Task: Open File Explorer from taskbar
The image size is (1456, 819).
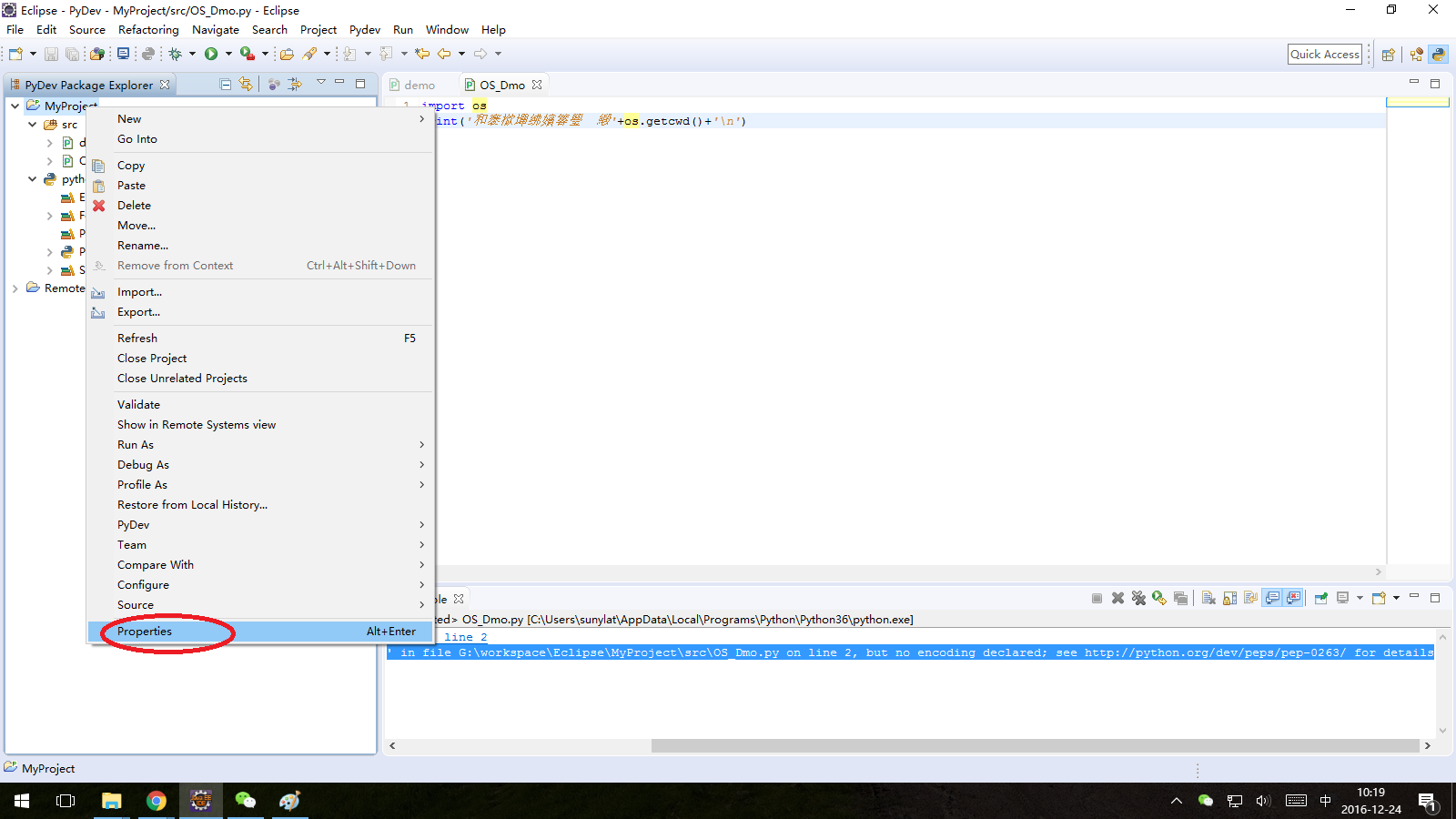Action: pos(111,801)
